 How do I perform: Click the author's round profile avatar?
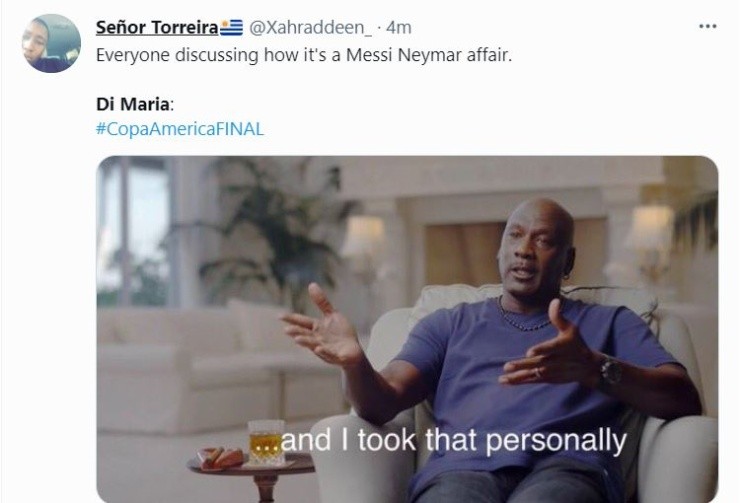point(51,43)
